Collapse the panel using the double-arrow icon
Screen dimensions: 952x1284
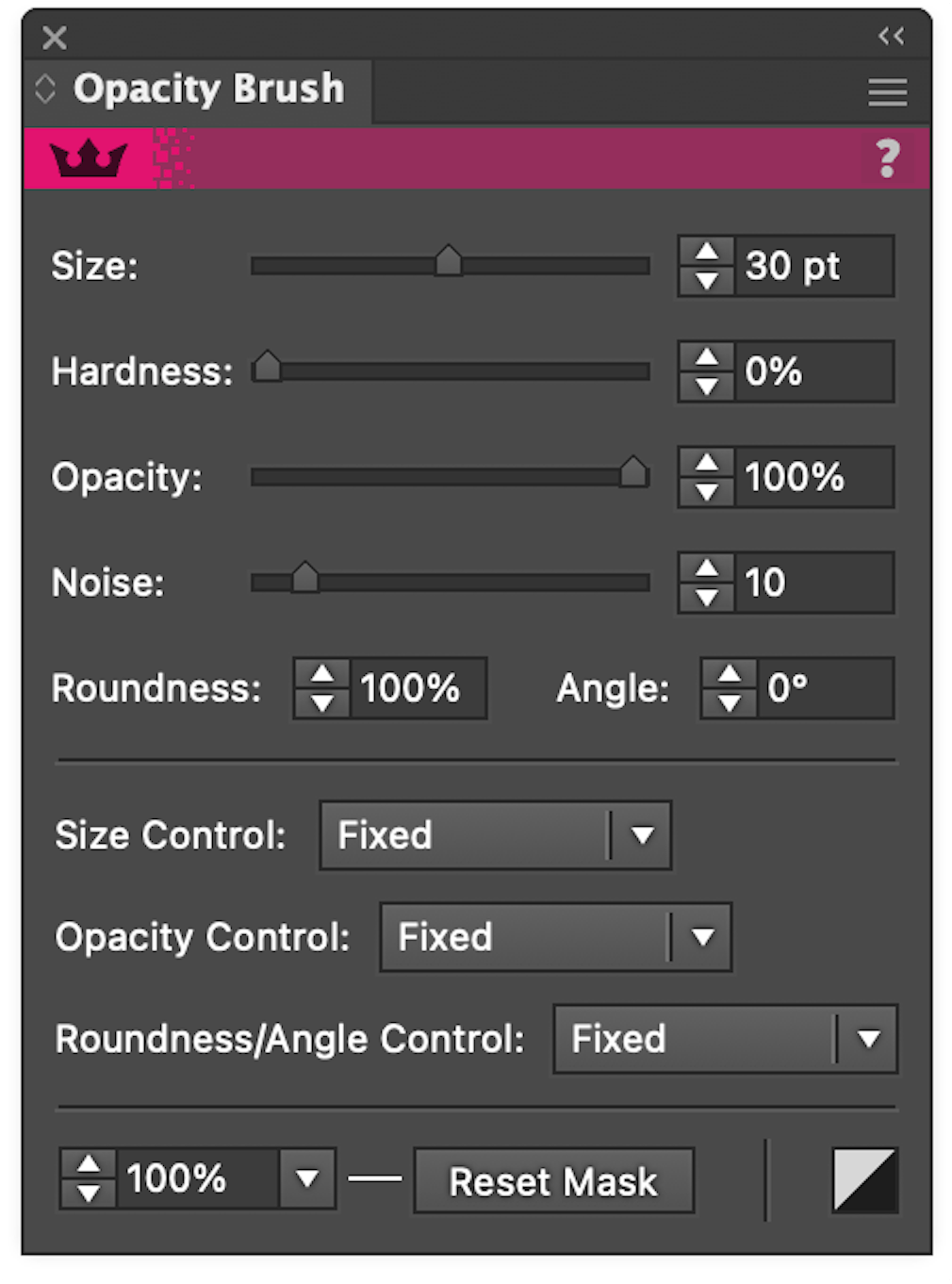[x=890, y=37]
